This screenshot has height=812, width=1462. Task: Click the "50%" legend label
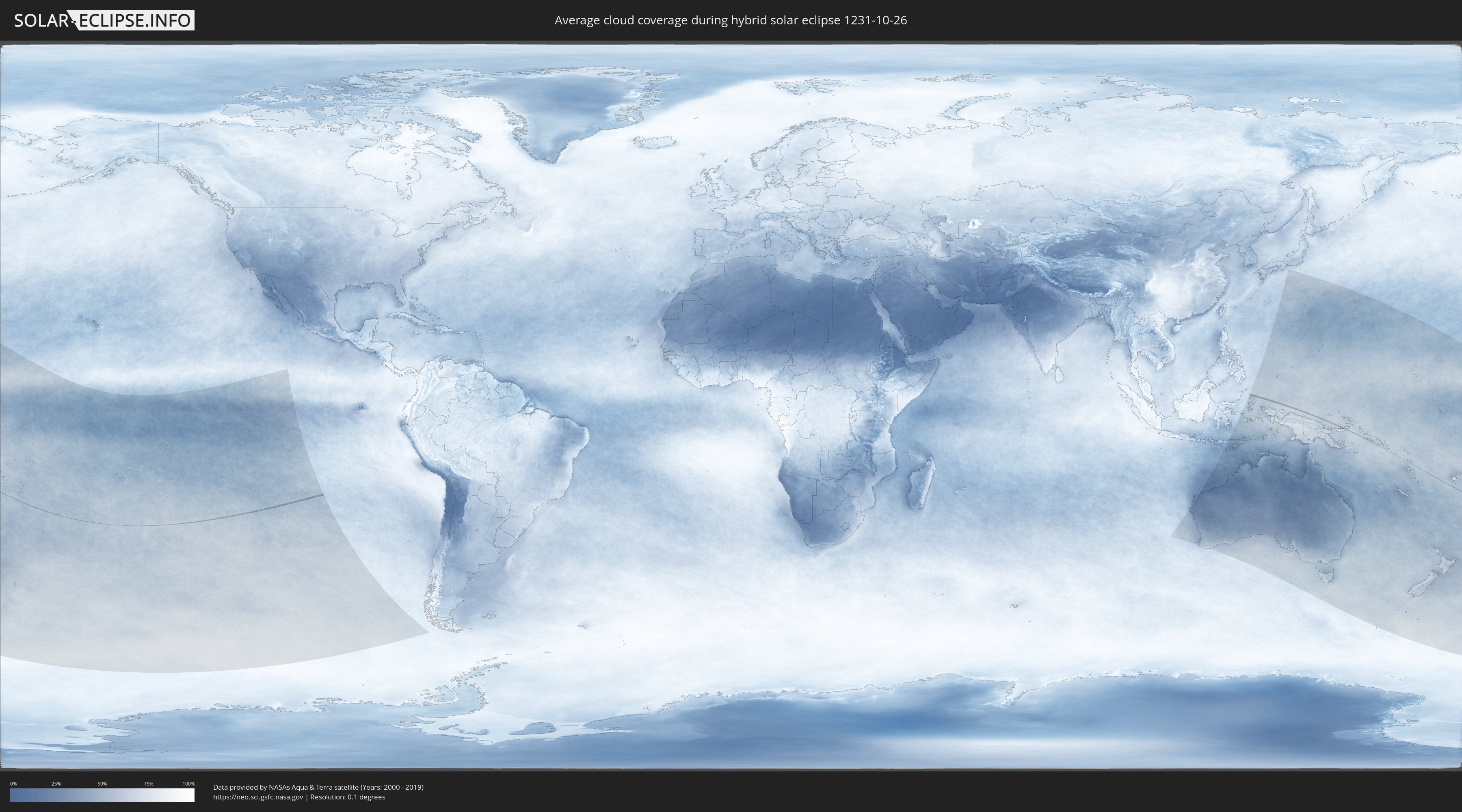(102, 784)
